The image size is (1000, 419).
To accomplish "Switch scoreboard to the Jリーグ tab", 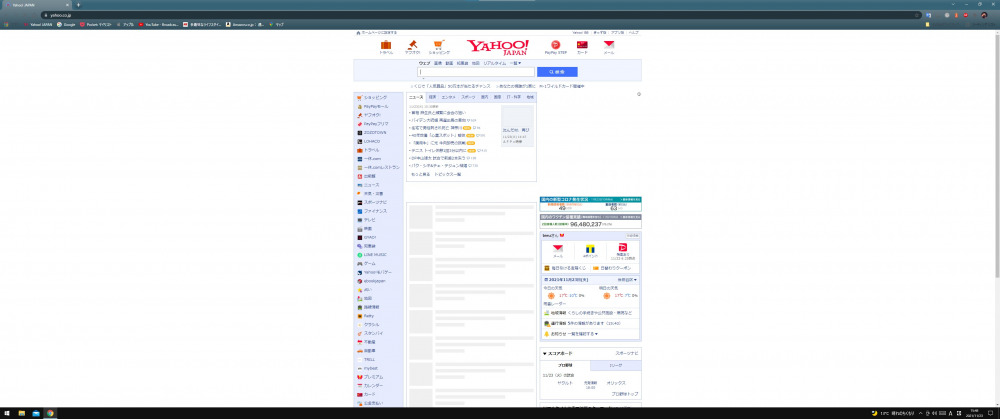I will coord(616,365).
